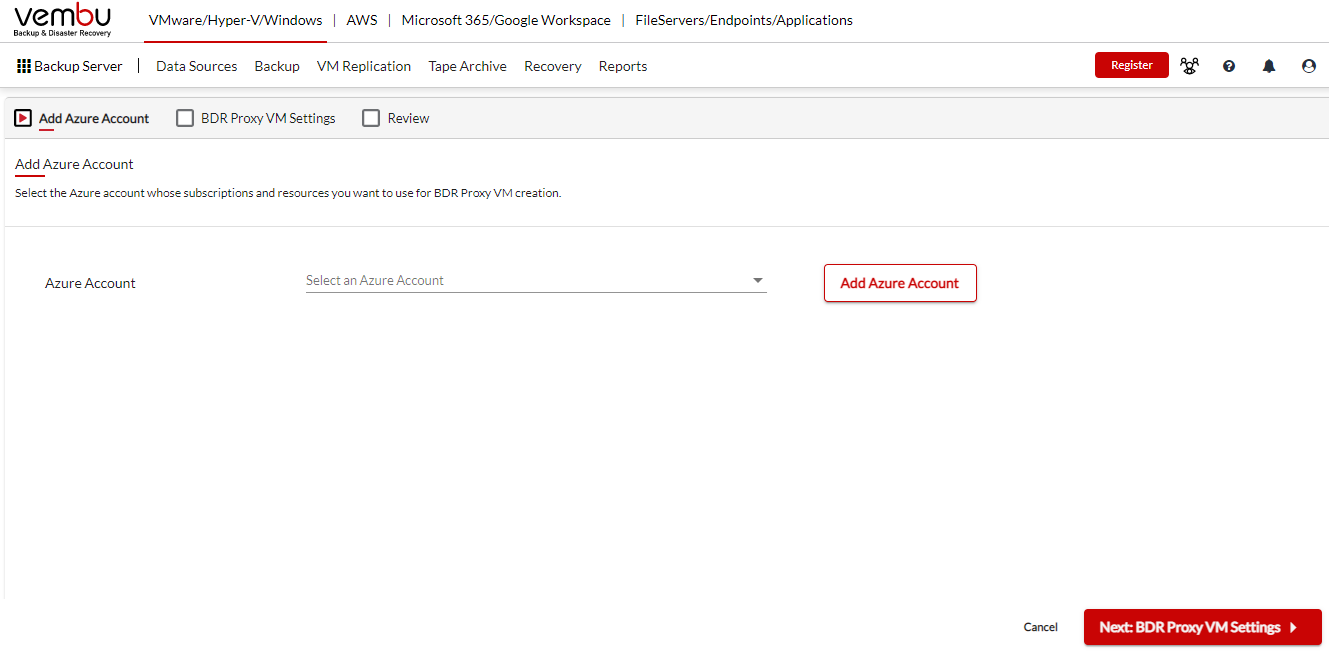The width and height of the screenshot is (1329, 651).
Task: Switch to VMware/Hyper-V/Windows tab
Action: (x=235, y=20)
